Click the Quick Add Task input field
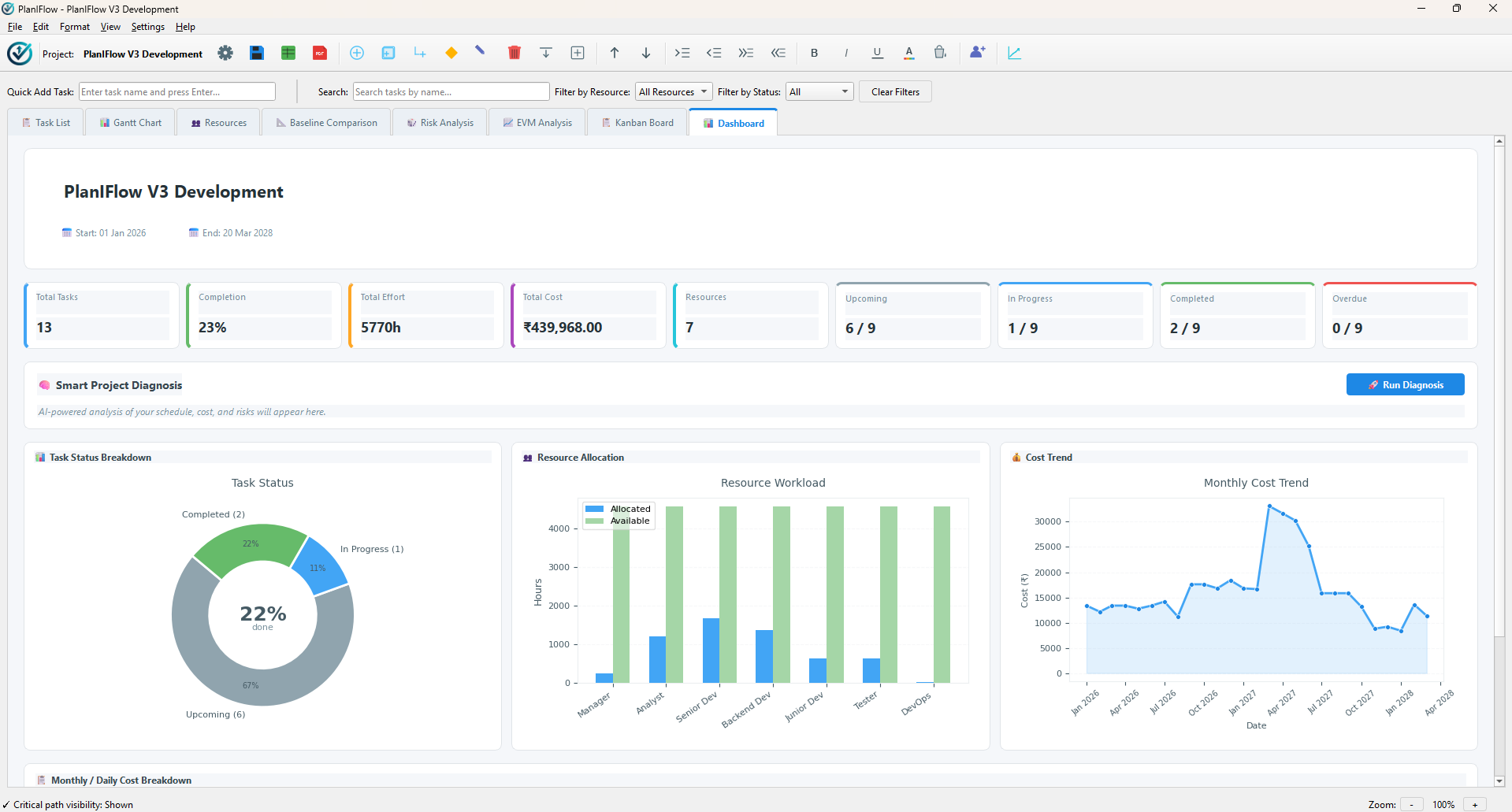1512x812 pixels. [x=177, y=92]
